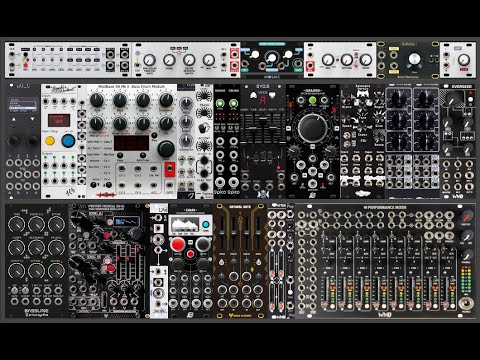480x360 pixels.
Task: Click the top-left Tune knob on Bassline
Action: coord(16,224)
